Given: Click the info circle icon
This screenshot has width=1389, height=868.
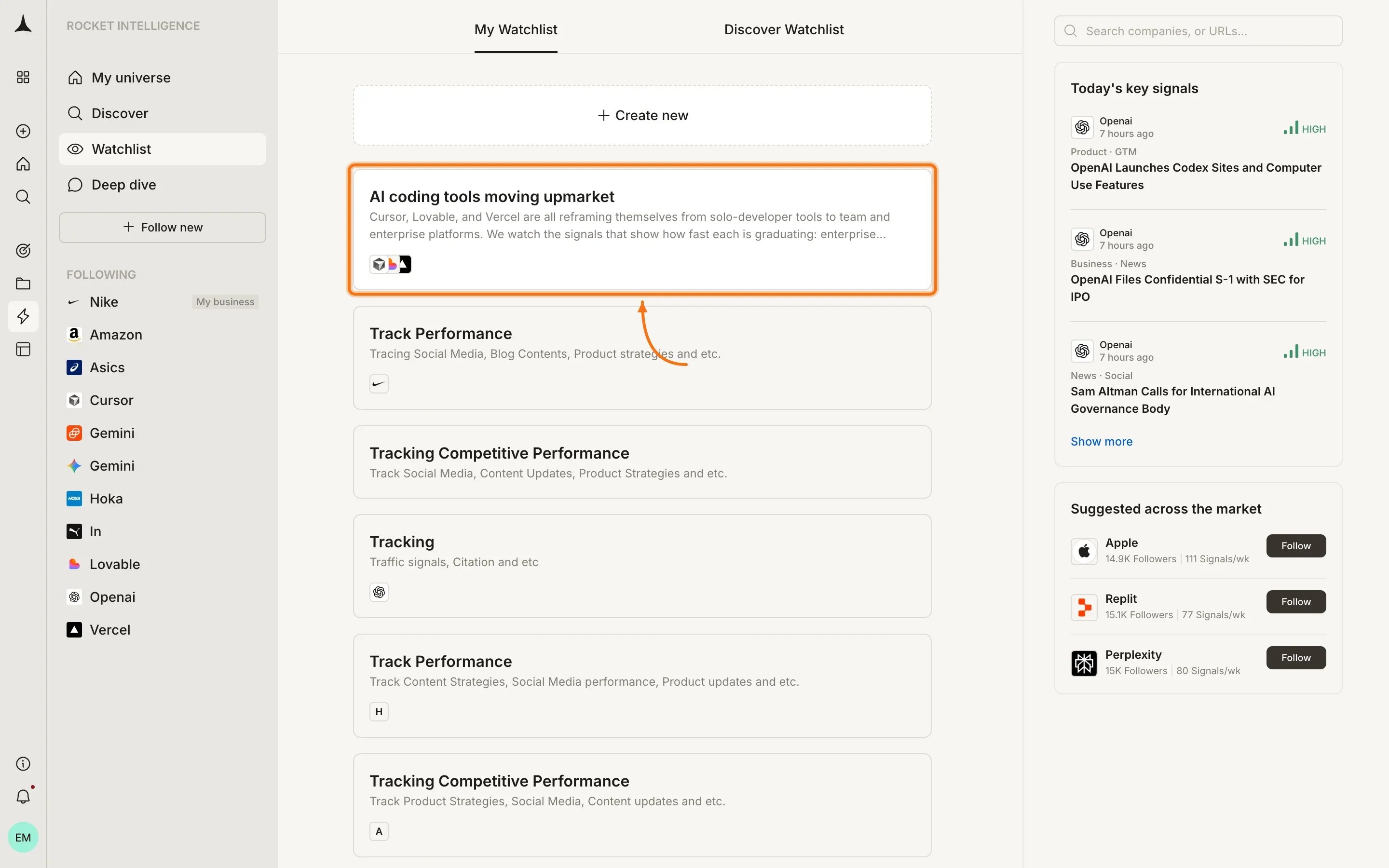Looking at the screenshot, I should [23, 763].
